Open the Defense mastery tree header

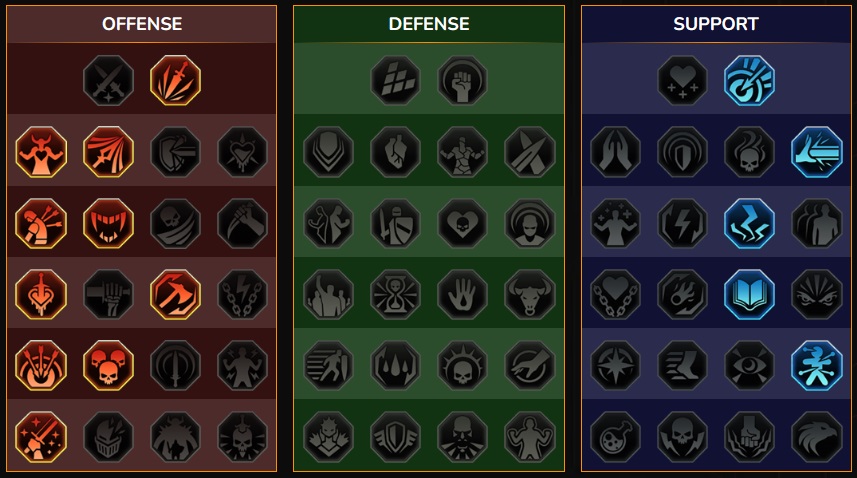pos(429,24)
